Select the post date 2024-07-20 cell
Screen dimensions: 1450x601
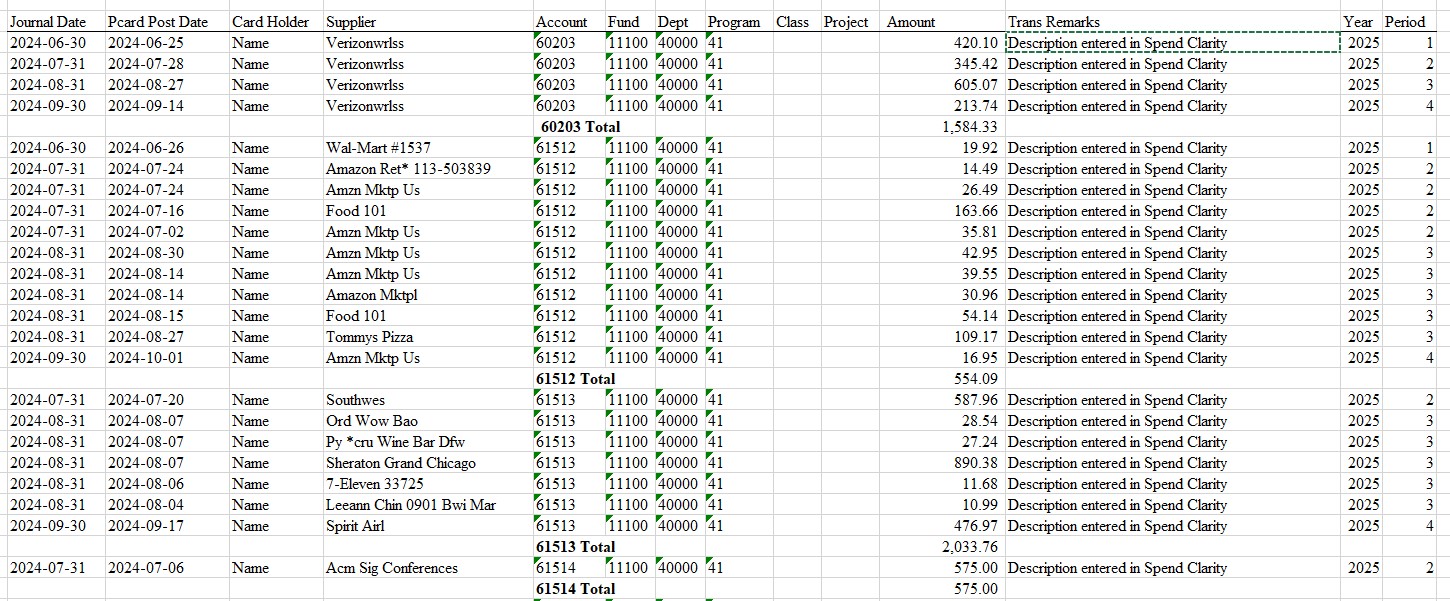pos(167,400)
